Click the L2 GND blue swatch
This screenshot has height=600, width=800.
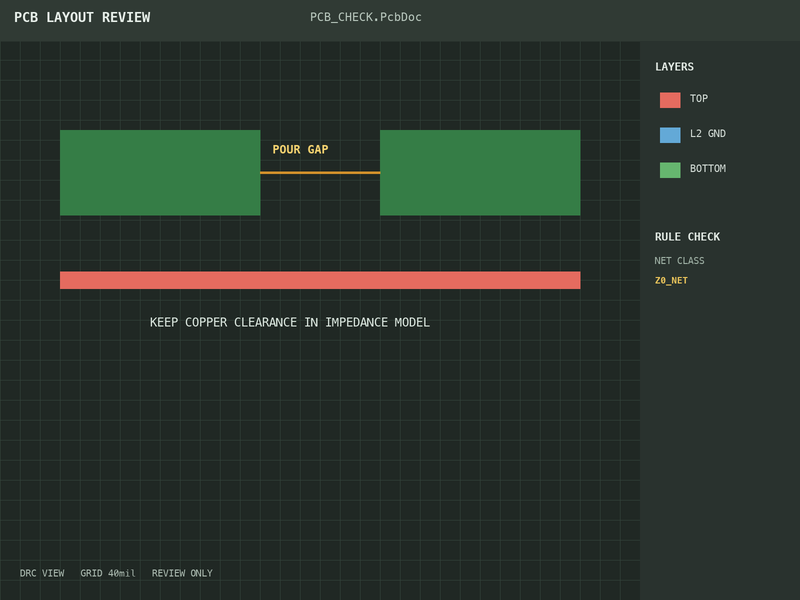point(670,135)
